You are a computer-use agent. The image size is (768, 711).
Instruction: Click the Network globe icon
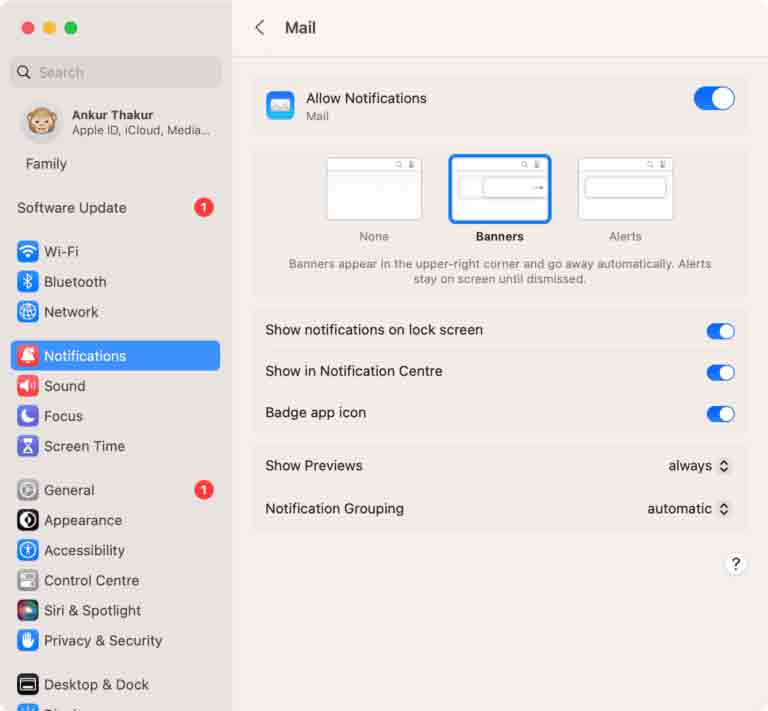28,312
